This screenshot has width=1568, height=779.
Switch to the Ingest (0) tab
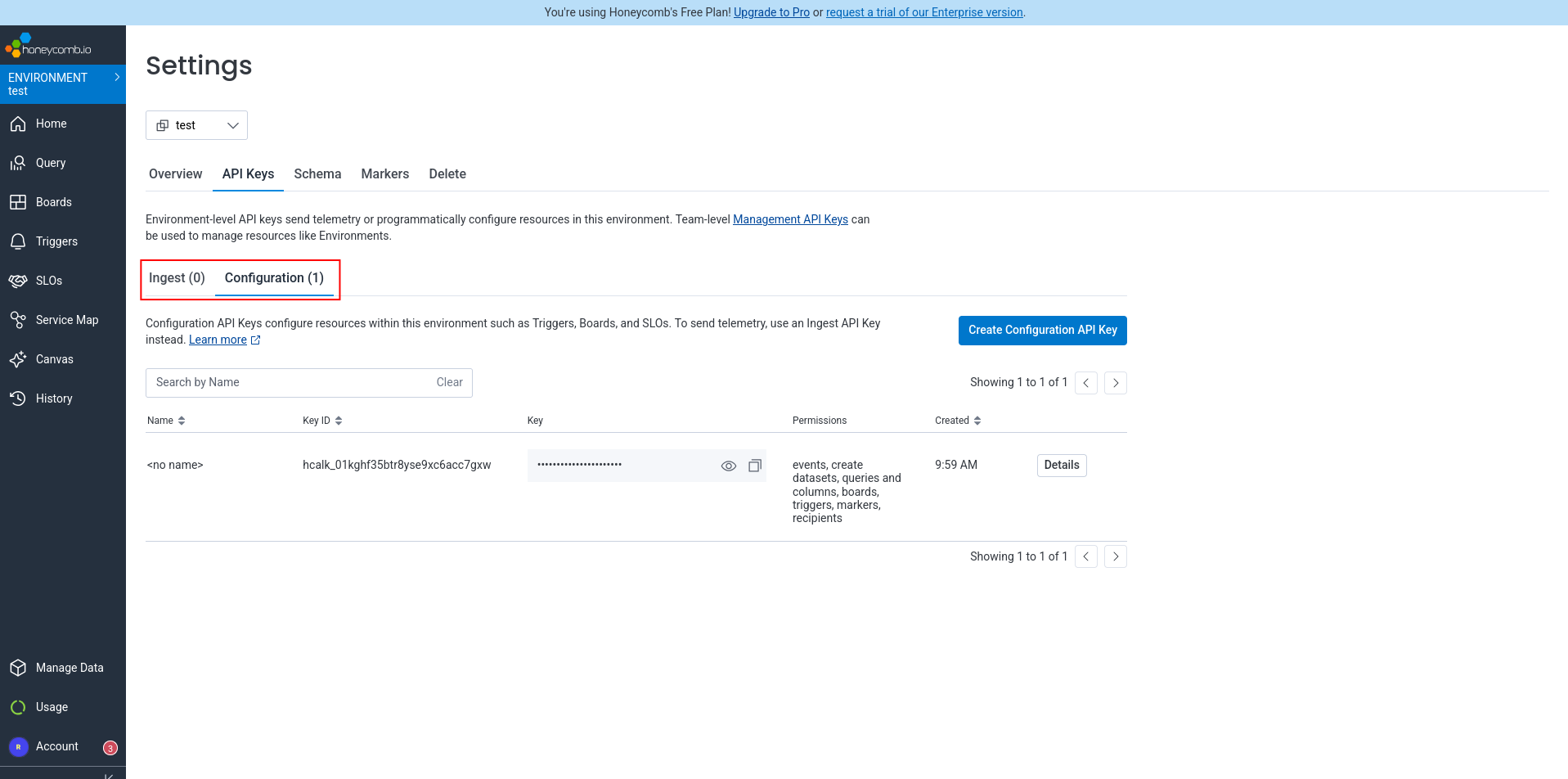(177, 278)
